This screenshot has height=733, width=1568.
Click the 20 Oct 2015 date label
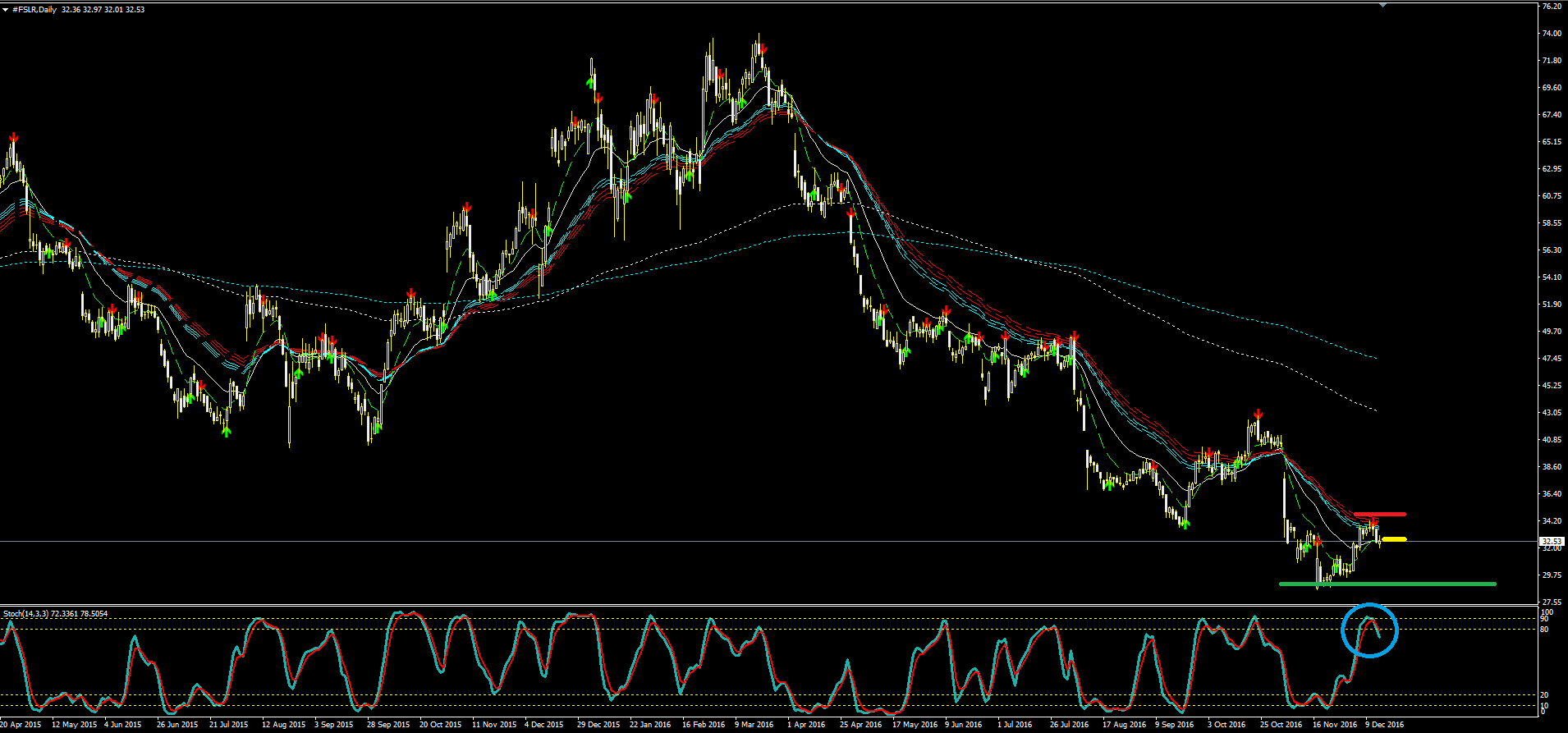441,725
